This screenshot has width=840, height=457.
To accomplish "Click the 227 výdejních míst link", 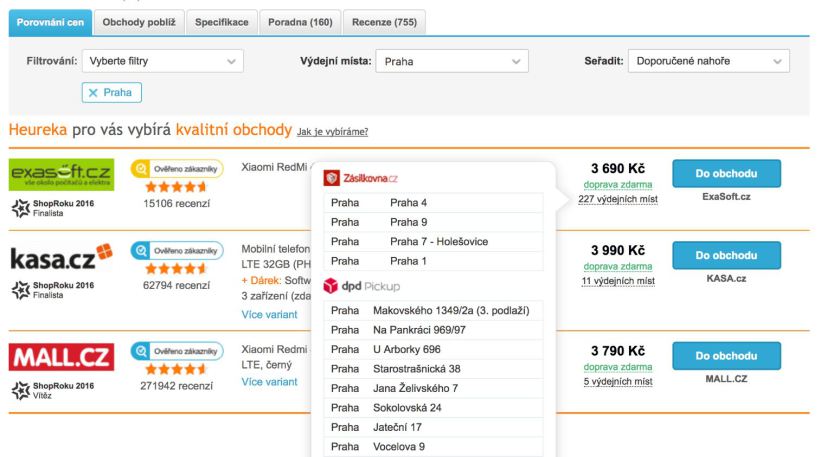I will coord(618,199).
